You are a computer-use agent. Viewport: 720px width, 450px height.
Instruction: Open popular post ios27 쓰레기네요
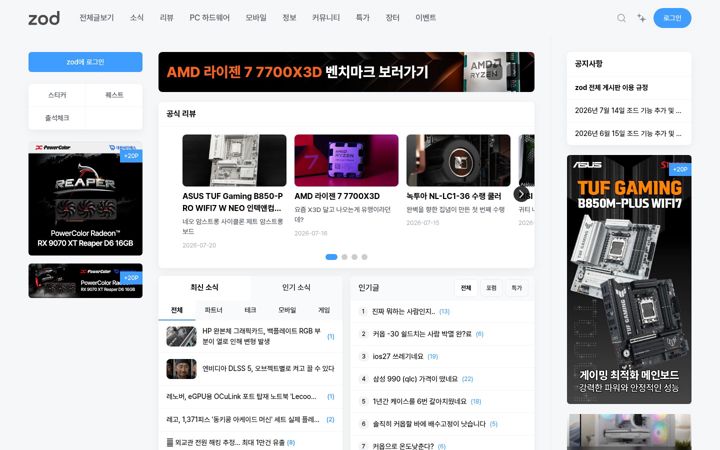[398, 356]
